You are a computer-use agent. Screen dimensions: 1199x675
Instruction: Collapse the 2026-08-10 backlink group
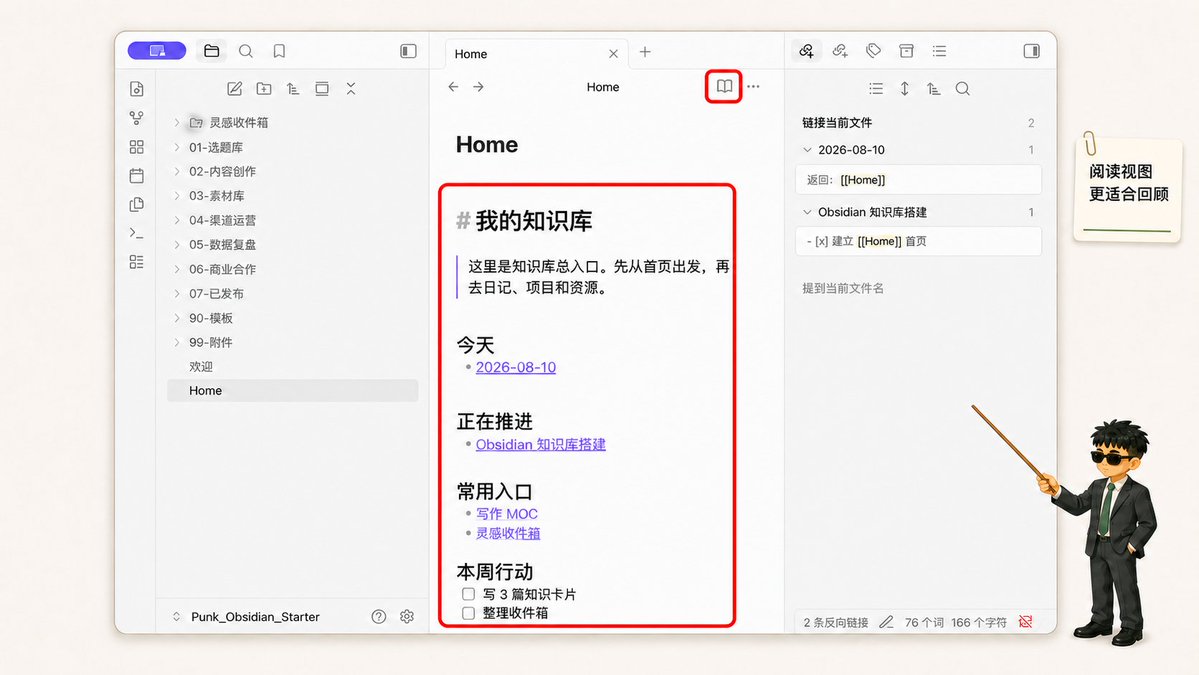pyautogui.click(x=807, y=150)
